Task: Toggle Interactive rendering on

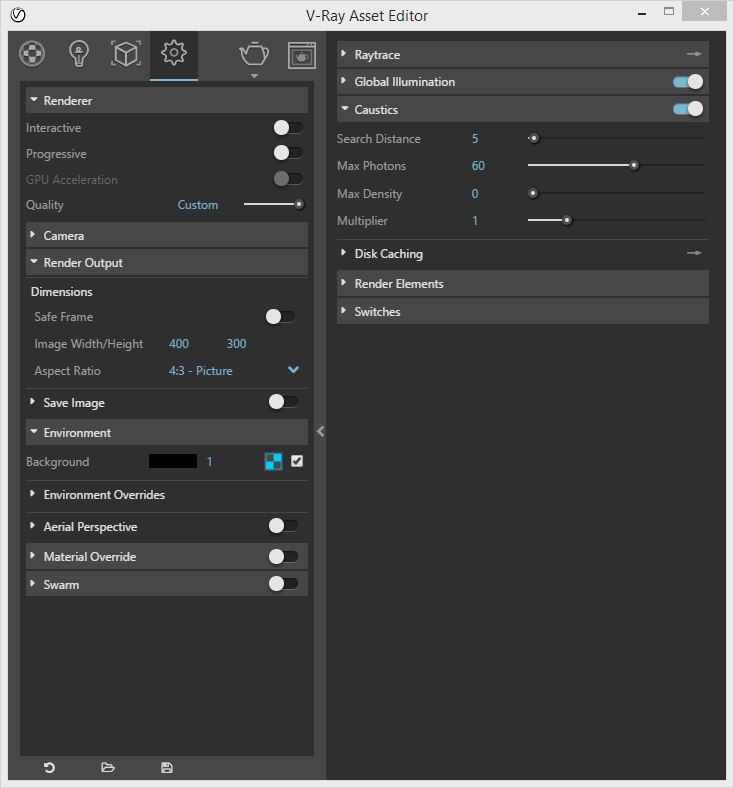Action: coord(288,128)
